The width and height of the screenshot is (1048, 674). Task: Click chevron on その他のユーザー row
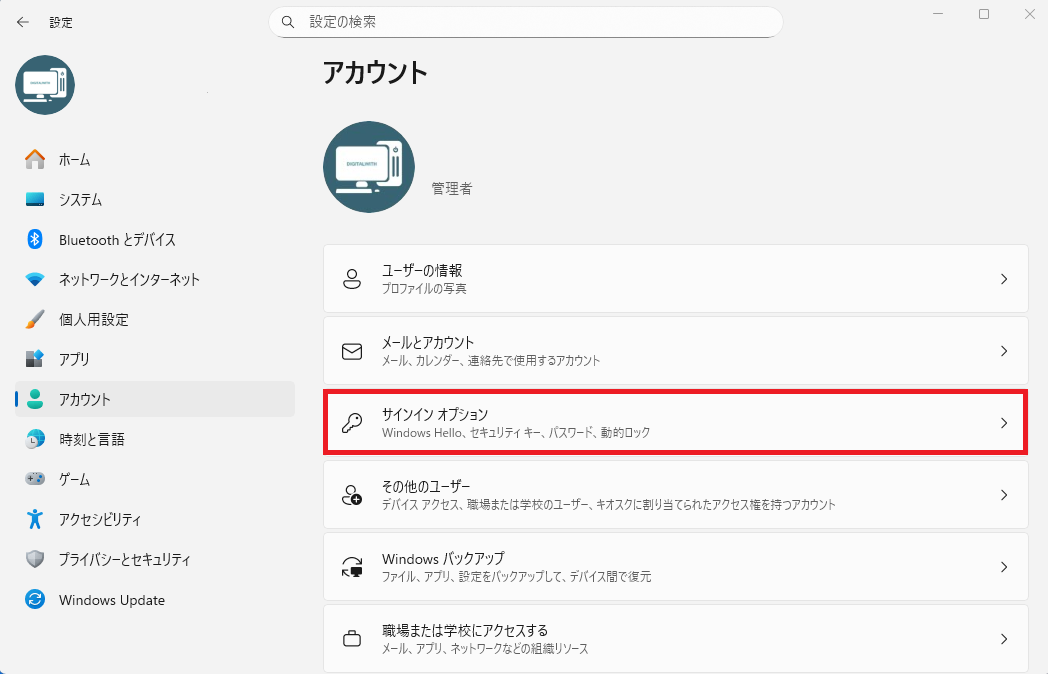pos(1004,495)
